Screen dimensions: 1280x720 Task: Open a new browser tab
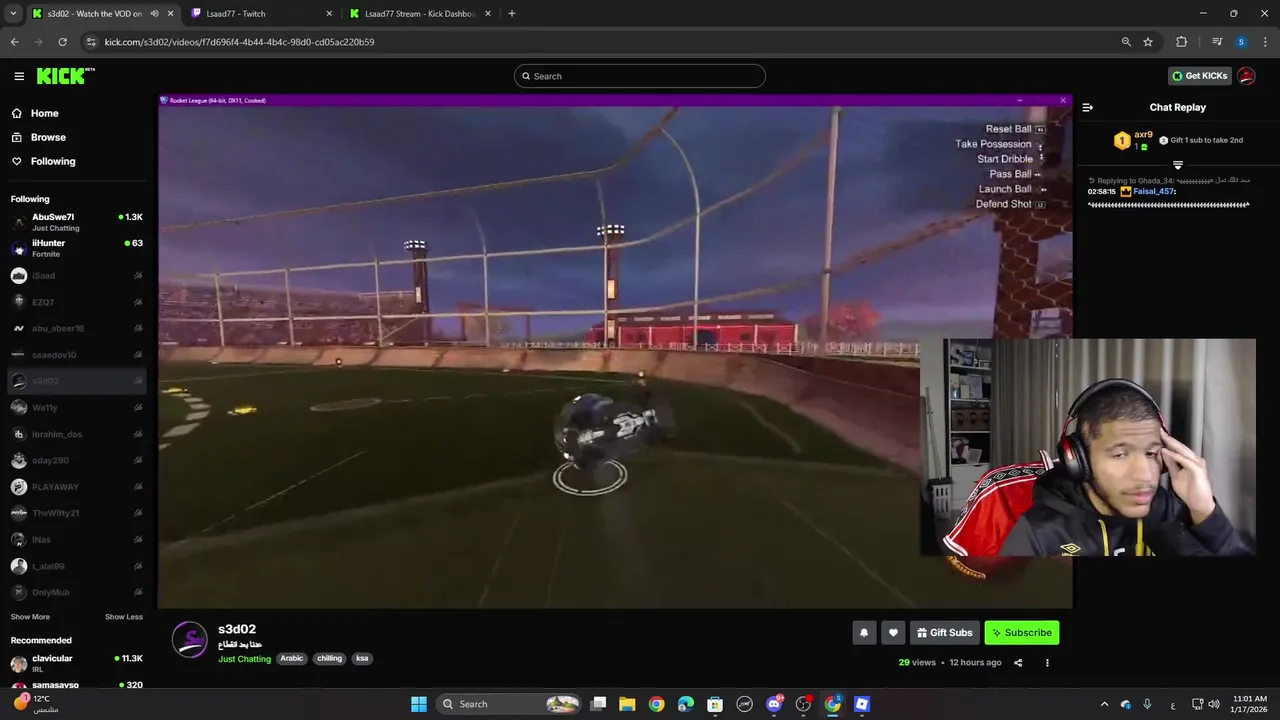click(512, 14)
